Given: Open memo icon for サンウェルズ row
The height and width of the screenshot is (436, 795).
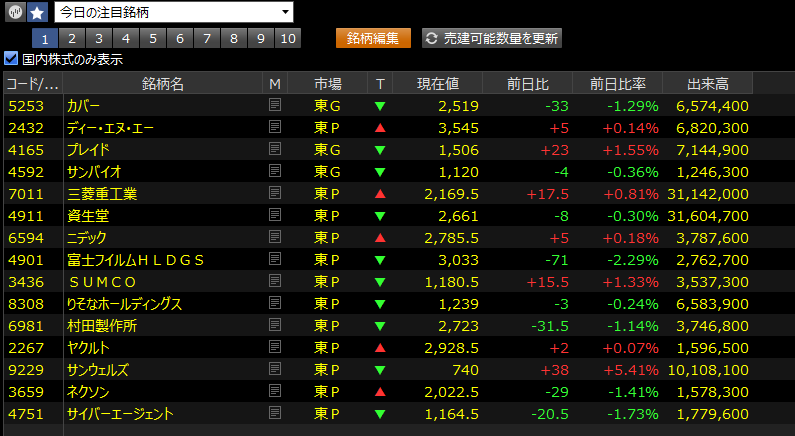Looking at the screenshot, I should [x=275, y=369].
